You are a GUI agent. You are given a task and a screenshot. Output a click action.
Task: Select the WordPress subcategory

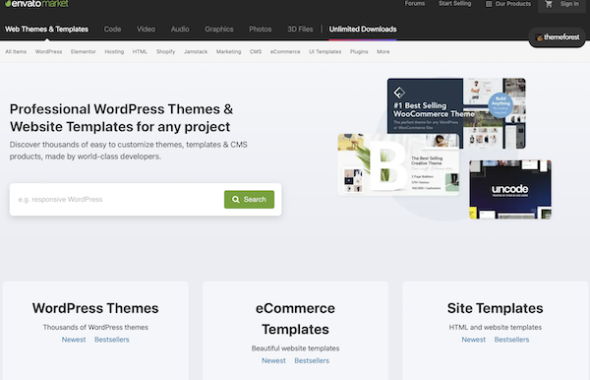(49, 52)
